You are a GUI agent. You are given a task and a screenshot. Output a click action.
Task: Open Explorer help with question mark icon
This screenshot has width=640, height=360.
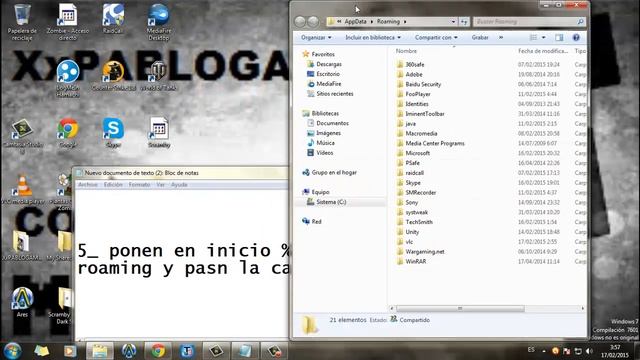[x=576, y=38]
